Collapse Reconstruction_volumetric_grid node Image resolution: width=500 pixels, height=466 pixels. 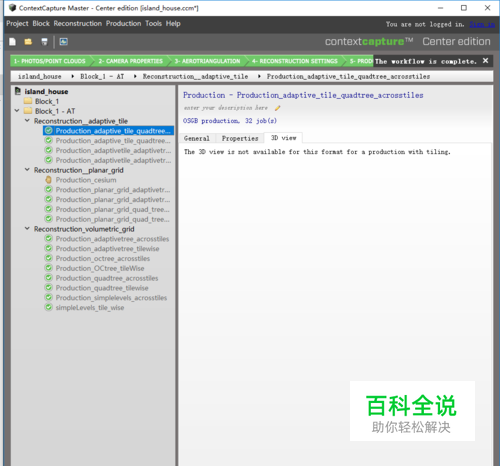click(x=27, y=229)
